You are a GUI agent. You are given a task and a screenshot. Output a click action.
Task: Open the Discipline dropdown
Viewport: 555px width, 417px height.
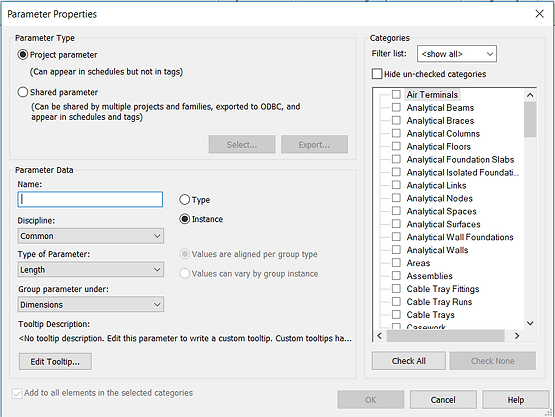[91, 236]
